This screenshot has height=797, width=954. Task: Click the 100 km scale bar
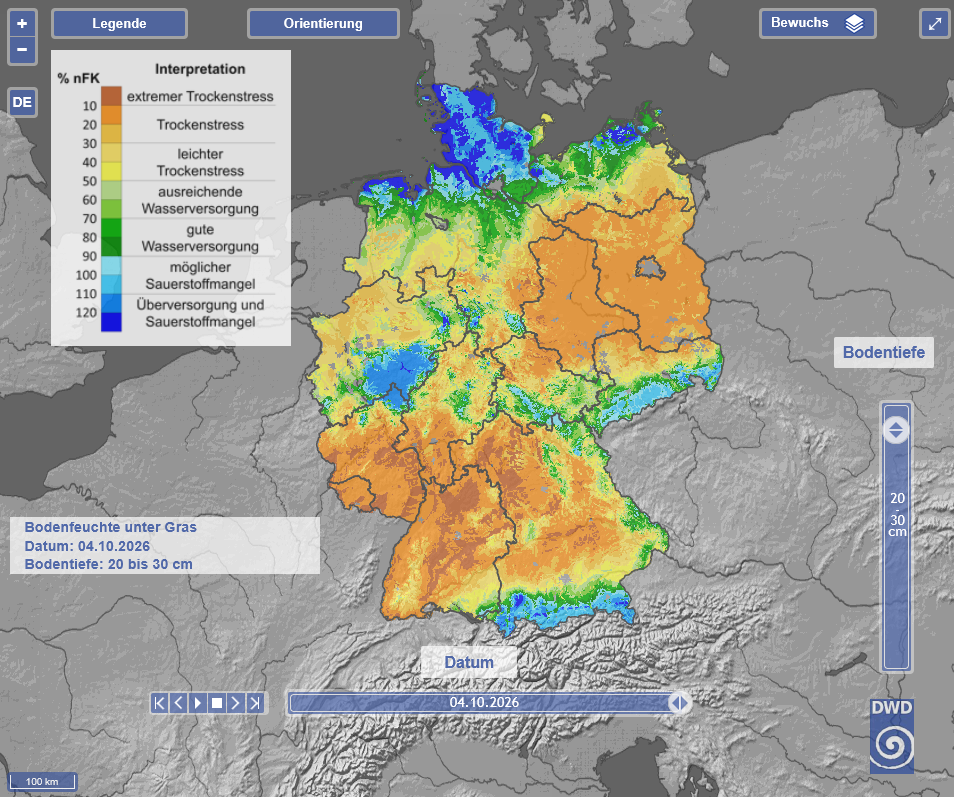coord(43,781)
